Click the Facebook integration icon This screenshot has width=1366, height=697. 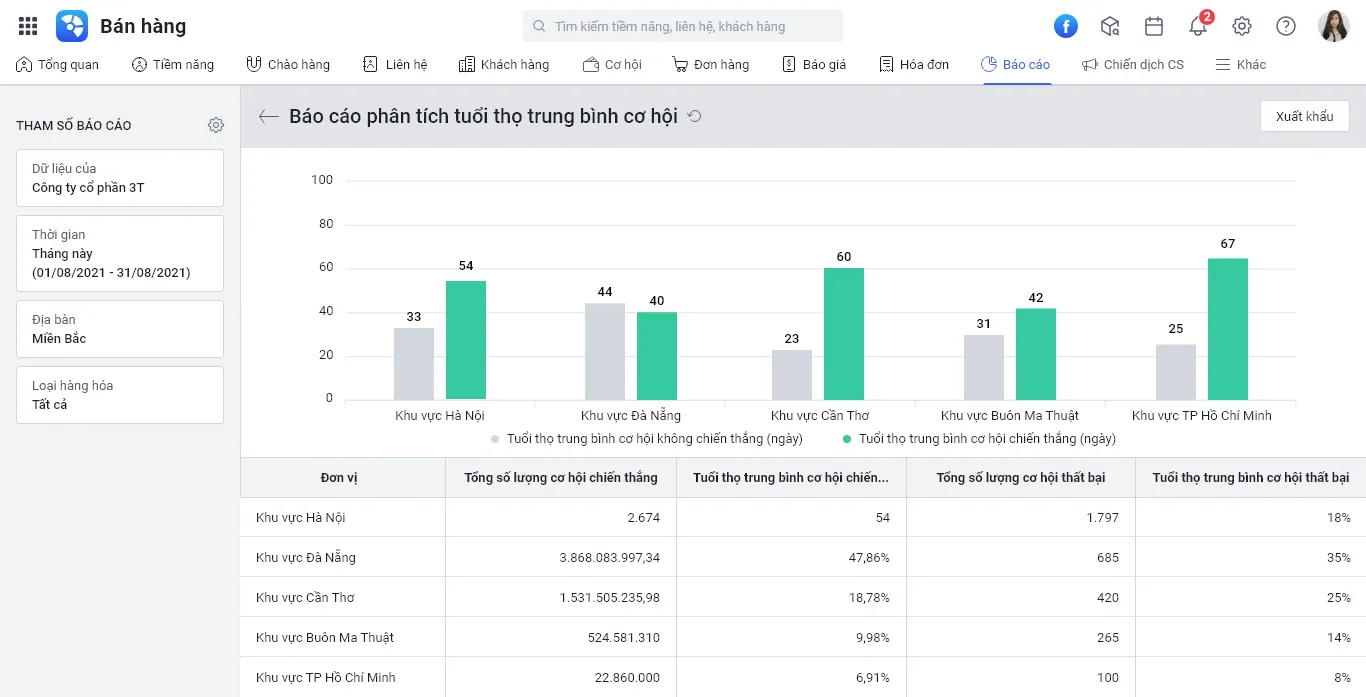[x=1066, y=26]
